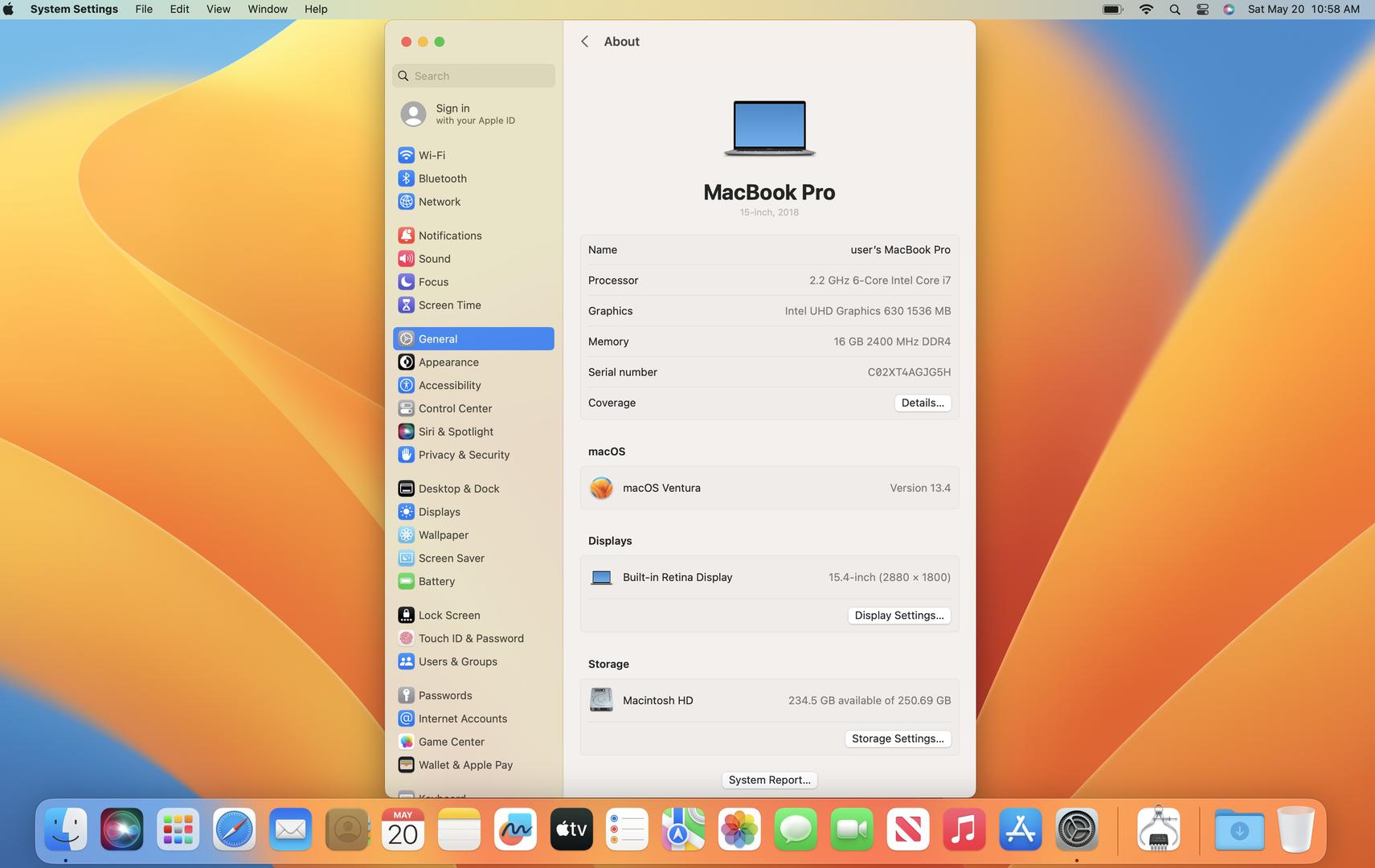This screenshot has height=868, width=1375.
Task: Open Network settings in sidebar
Action: (473, 202)
